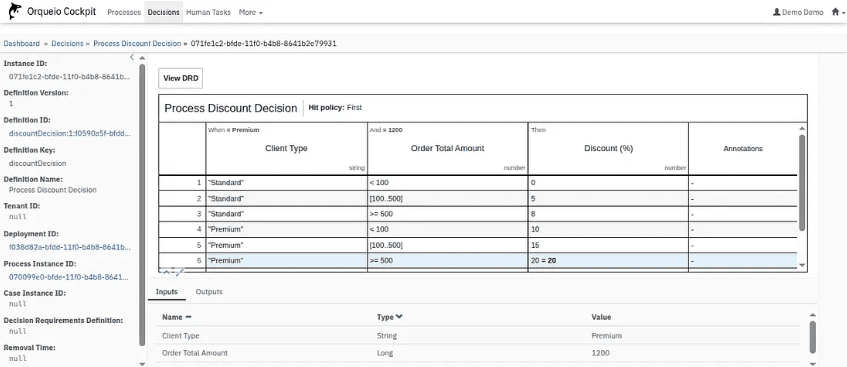
Task: Select discount value 8 in rule 3
Action: tap(608, 214)
